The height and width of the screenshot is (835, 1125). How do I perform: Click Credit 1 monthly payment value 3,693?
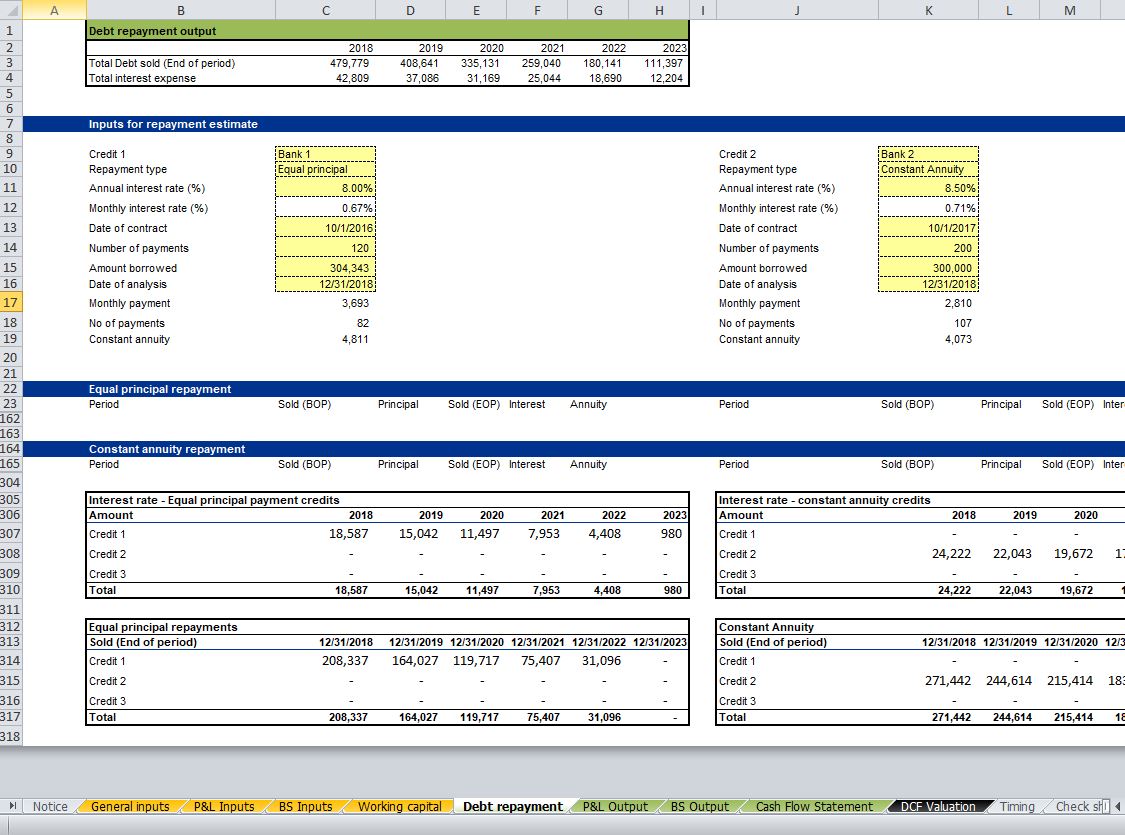tap(355, 303)
